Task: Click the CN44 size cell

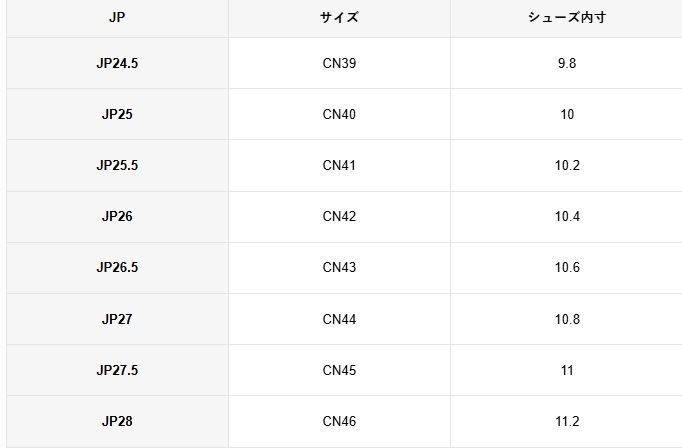Action: coord(339,319)
